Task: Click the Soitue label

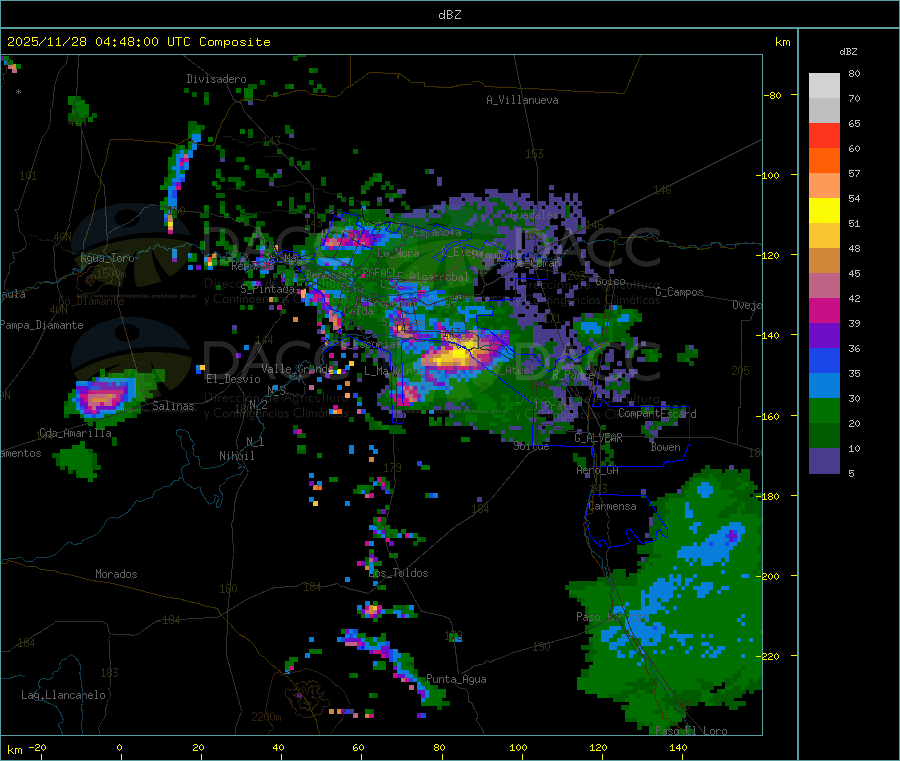Action: pos(531,446)
